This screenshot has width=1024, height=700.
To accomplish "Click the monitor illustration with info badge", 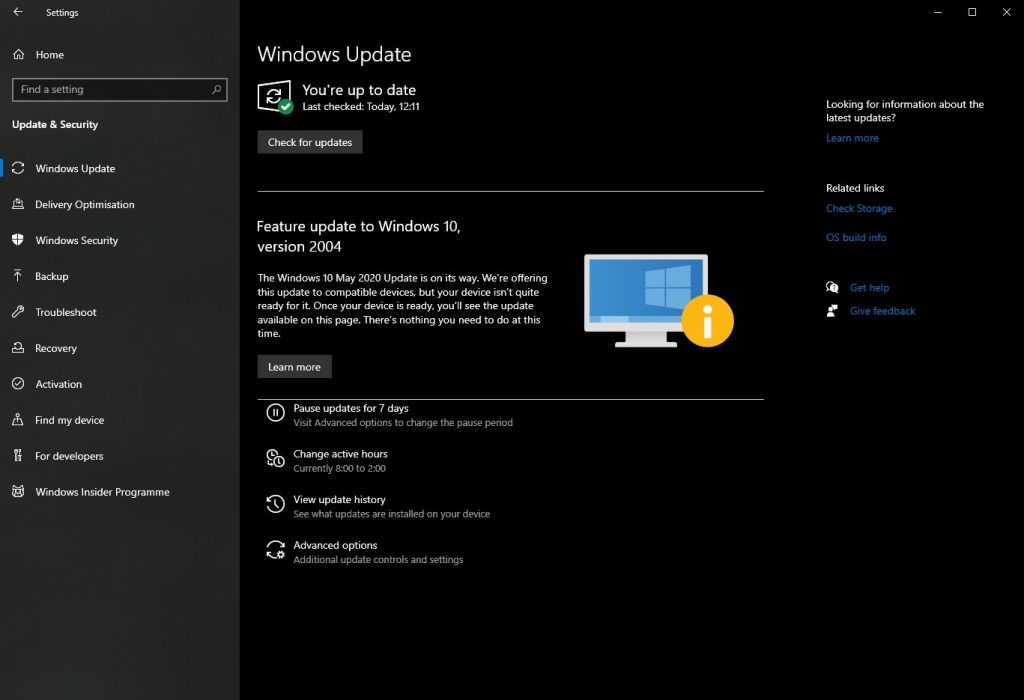I will click(658, 300).
